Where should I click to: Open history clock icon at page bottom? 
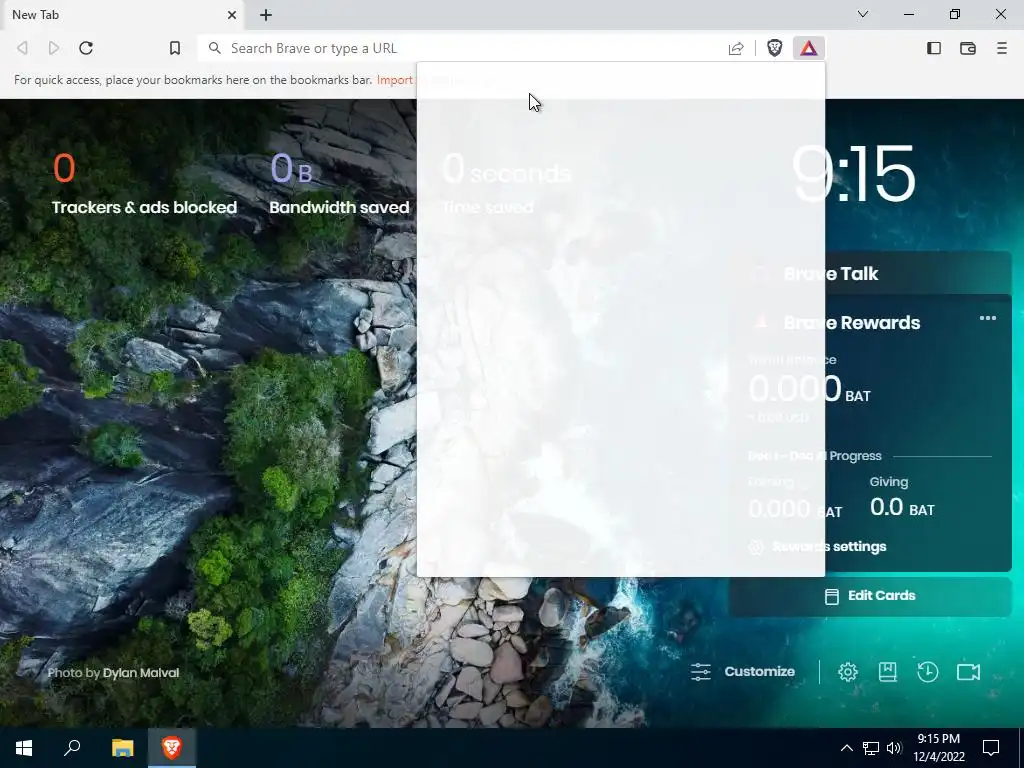928,672
